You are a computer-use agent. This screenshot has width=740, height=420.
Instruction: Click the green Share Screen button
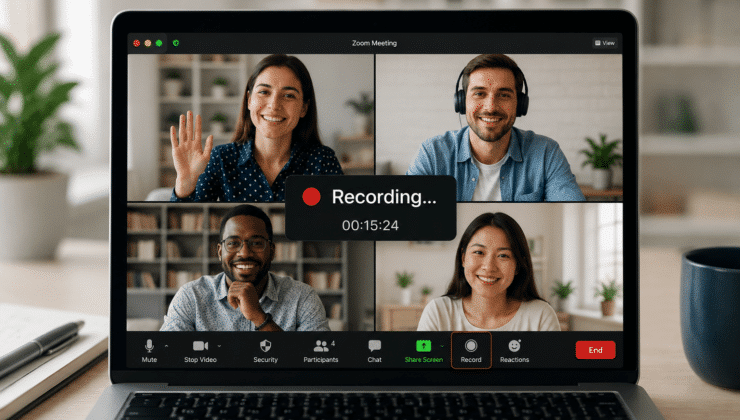click(423, 351)
